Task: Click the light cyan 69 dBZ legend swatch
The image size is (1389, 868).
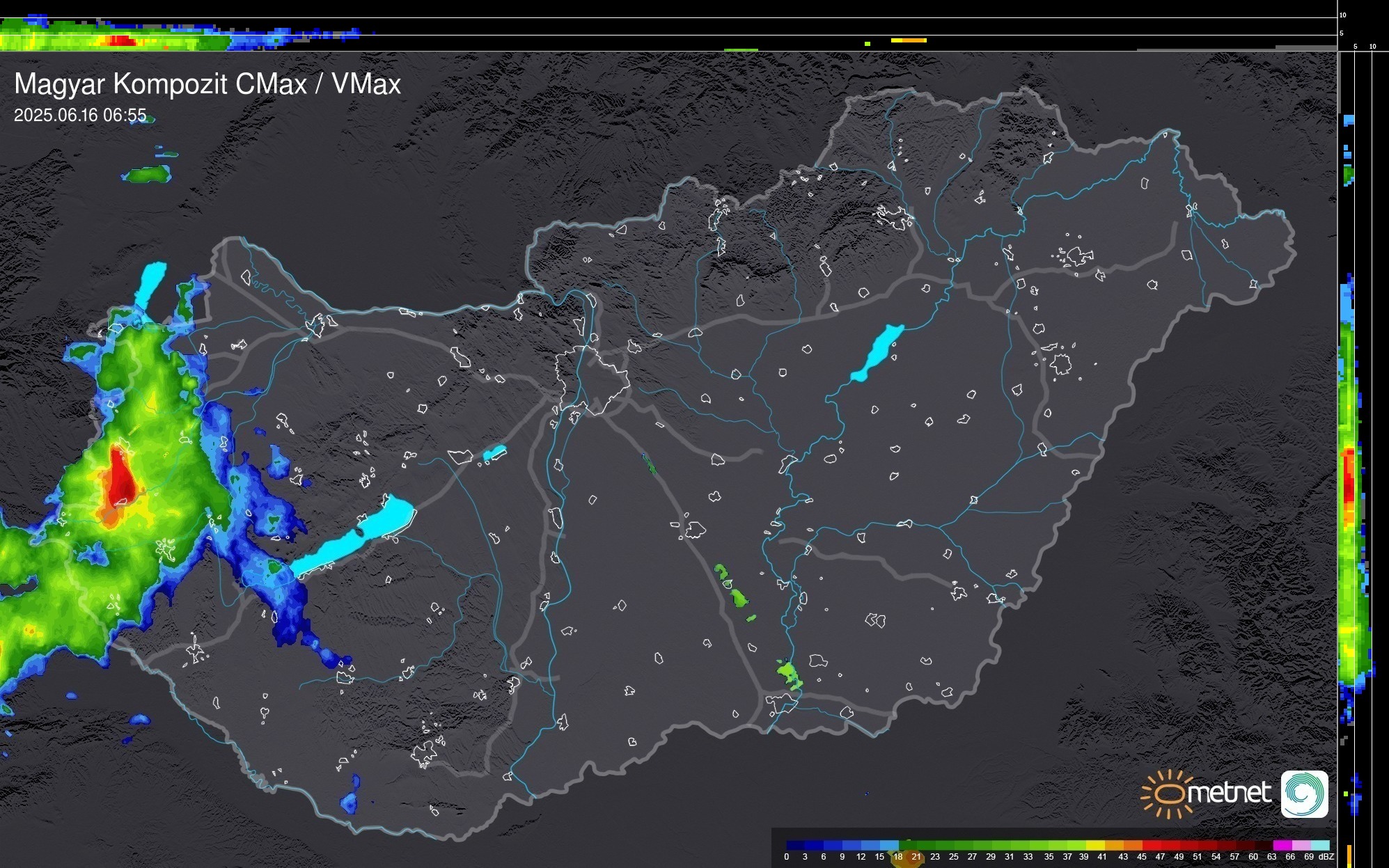Action: pyautogui.click(x=1320, y=845)
